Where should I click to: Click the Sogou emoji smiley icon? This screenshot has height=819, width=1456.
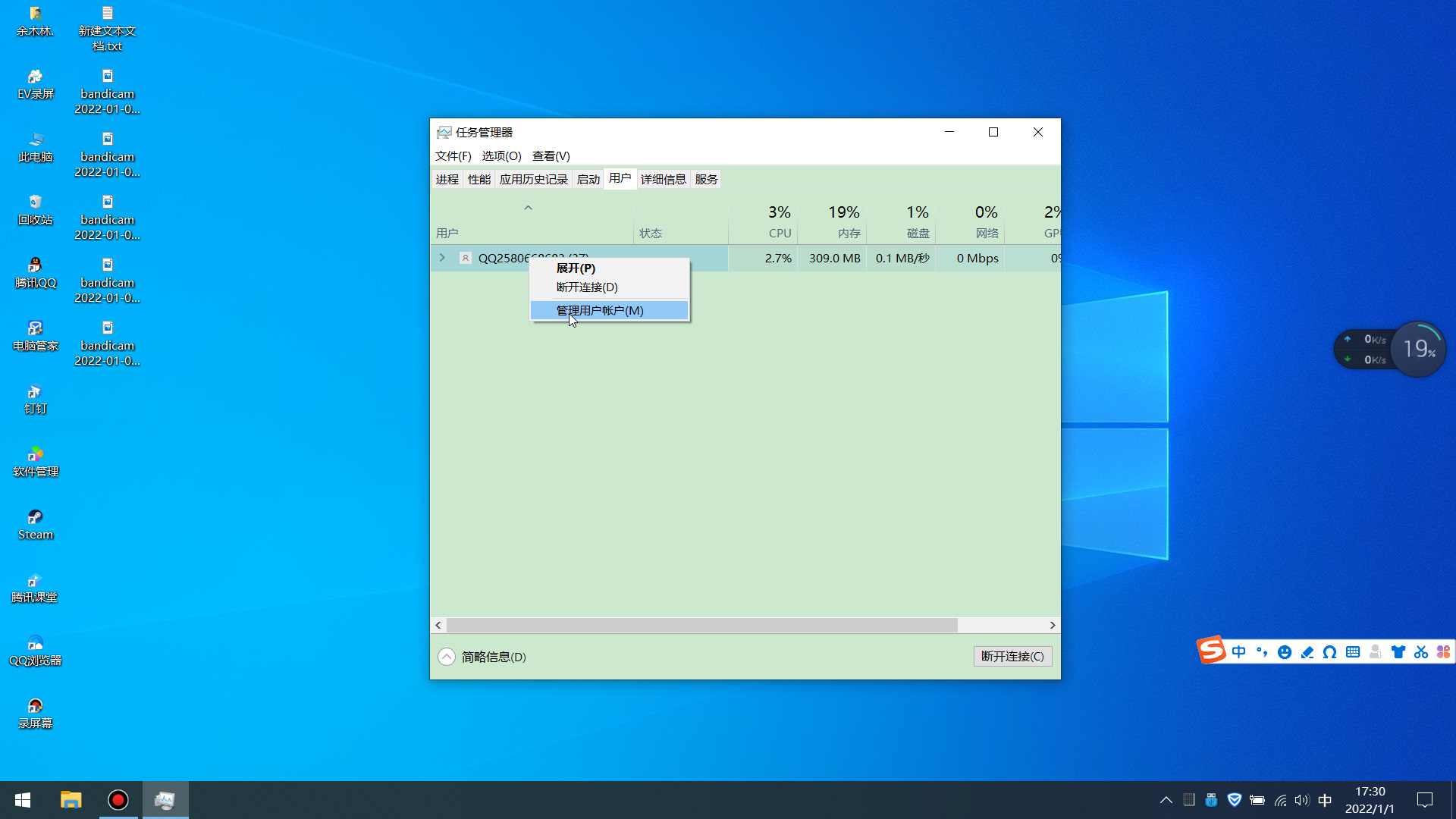point(1284,652)
